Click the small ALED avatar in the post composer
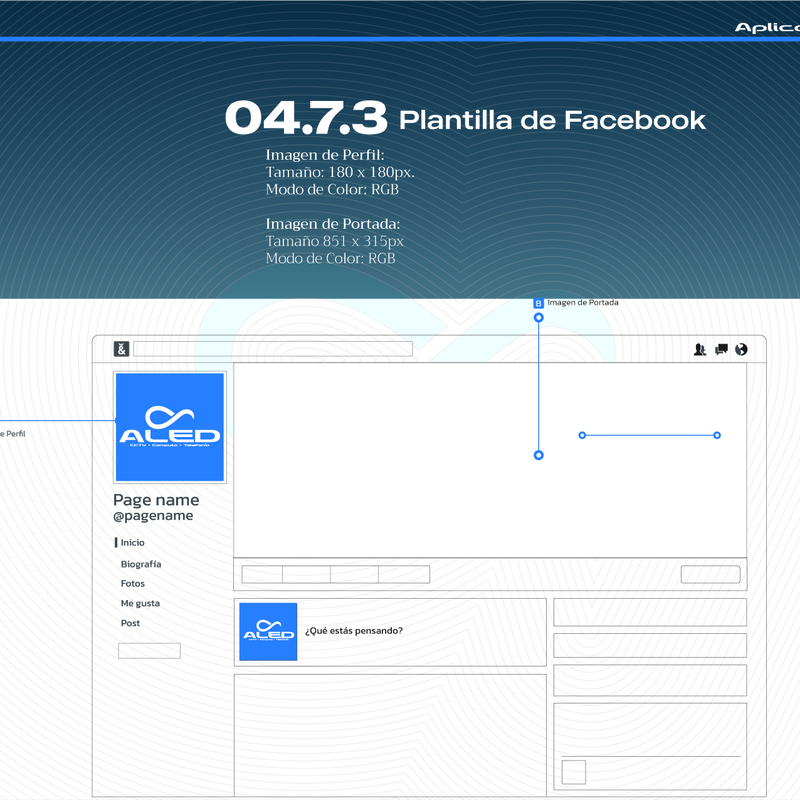This screenshot has height=800, width=800. click(268, 632)
